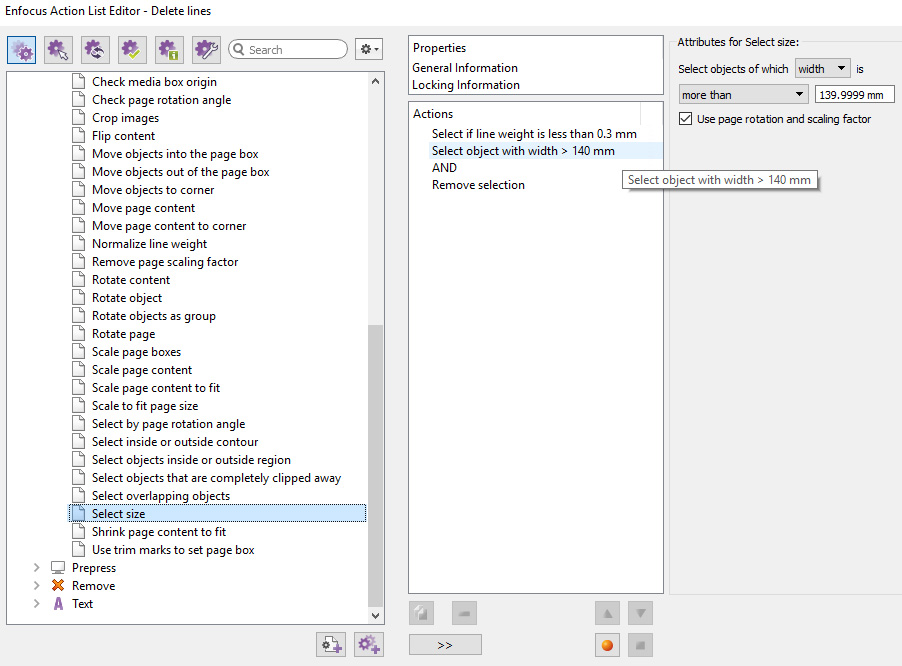Screen dimensions: 902x666
Task: Select the 'Crop images' action
Action: point(125,118)
